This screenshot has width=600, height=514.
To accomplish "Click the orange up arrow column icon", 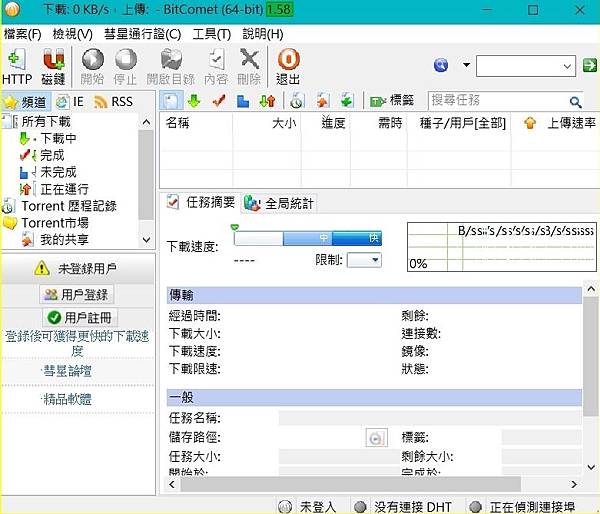I will 530,123.
